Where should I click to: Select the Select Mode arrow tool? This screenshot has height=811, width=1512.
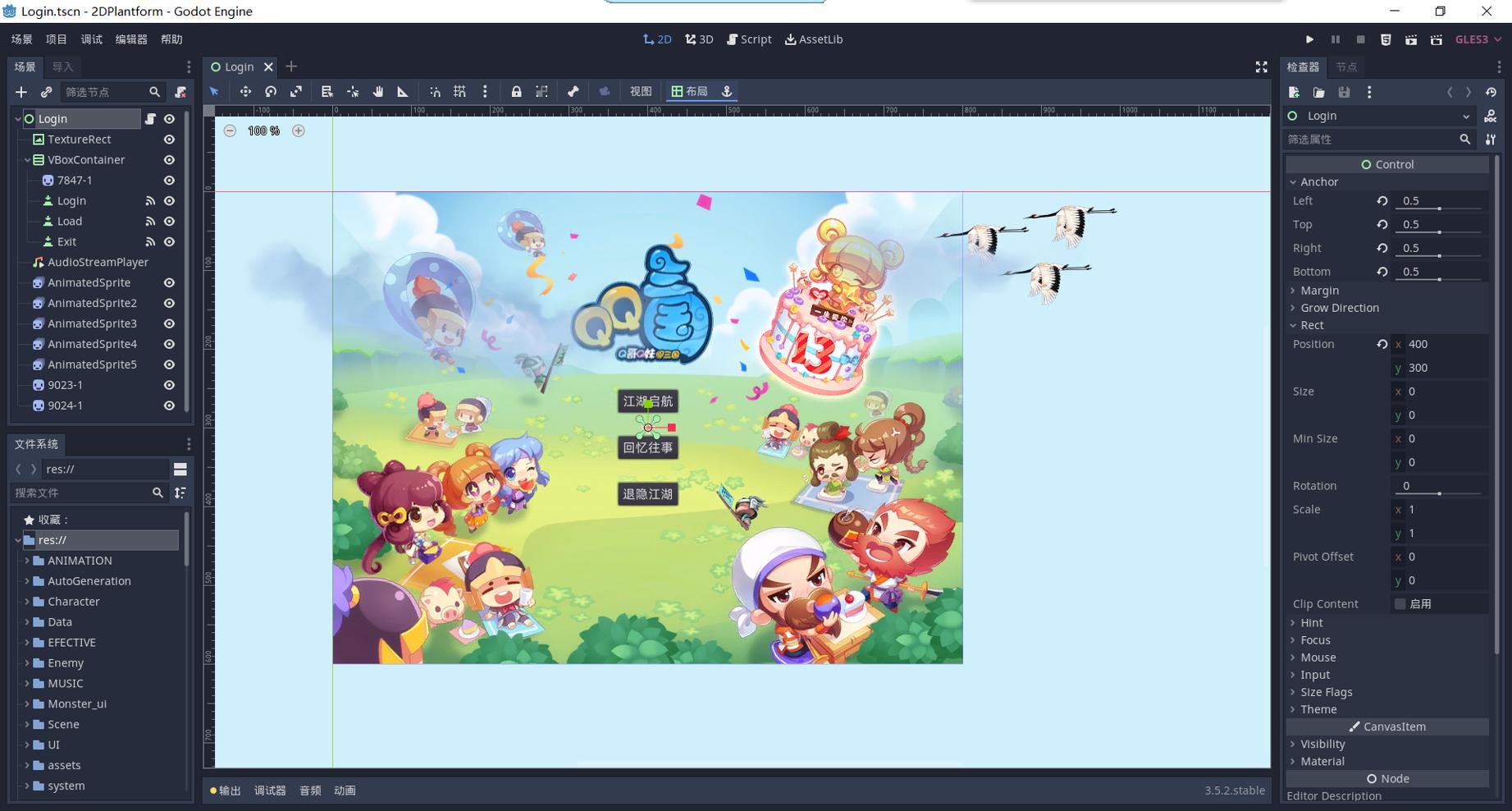(214, 92)
